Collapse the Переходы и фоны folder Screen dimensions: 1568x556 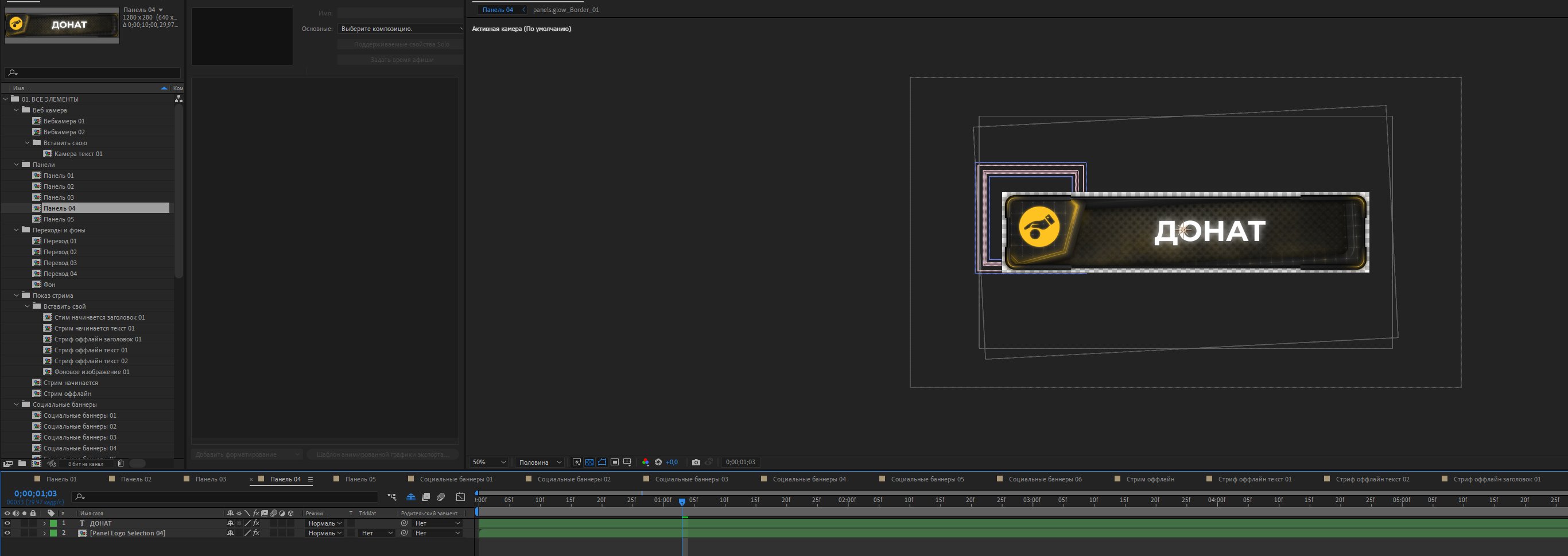pos(17,230)
